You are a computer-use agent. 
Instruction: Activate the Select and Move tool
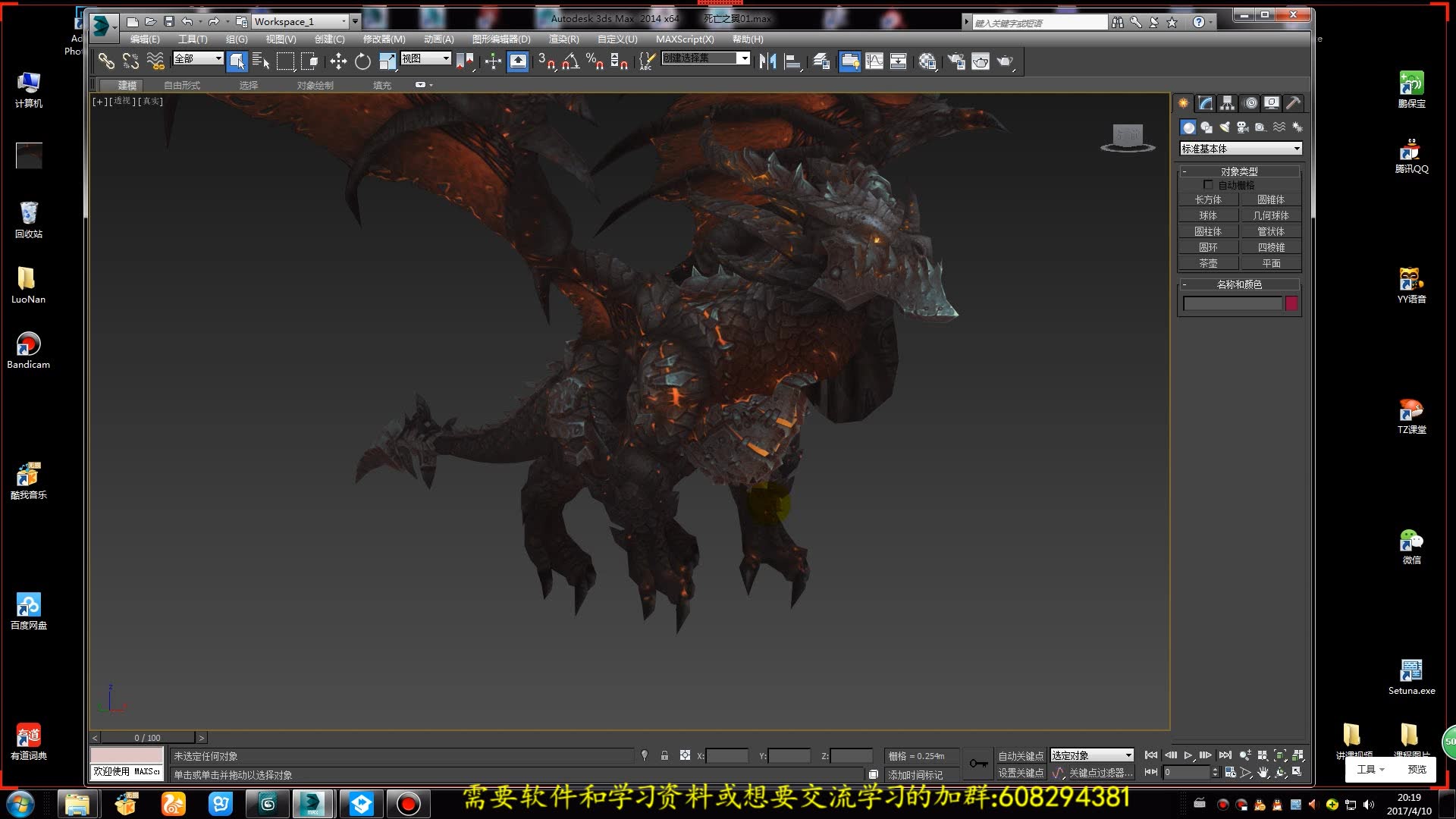[x=338, y=61]
